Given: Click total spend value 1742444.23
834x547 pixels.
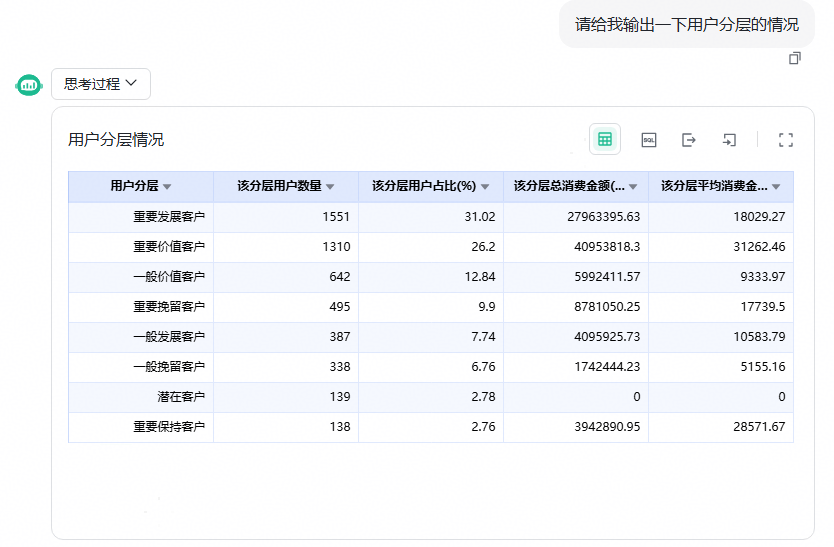Looking at the screenshot, I should point(607,367).
